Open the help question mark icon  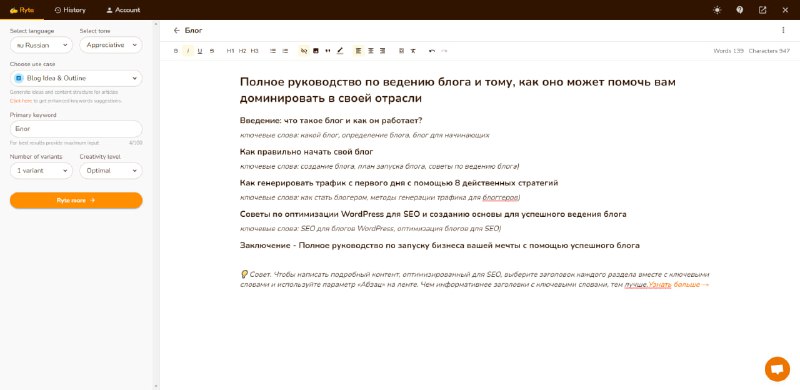tap(740, 10)
